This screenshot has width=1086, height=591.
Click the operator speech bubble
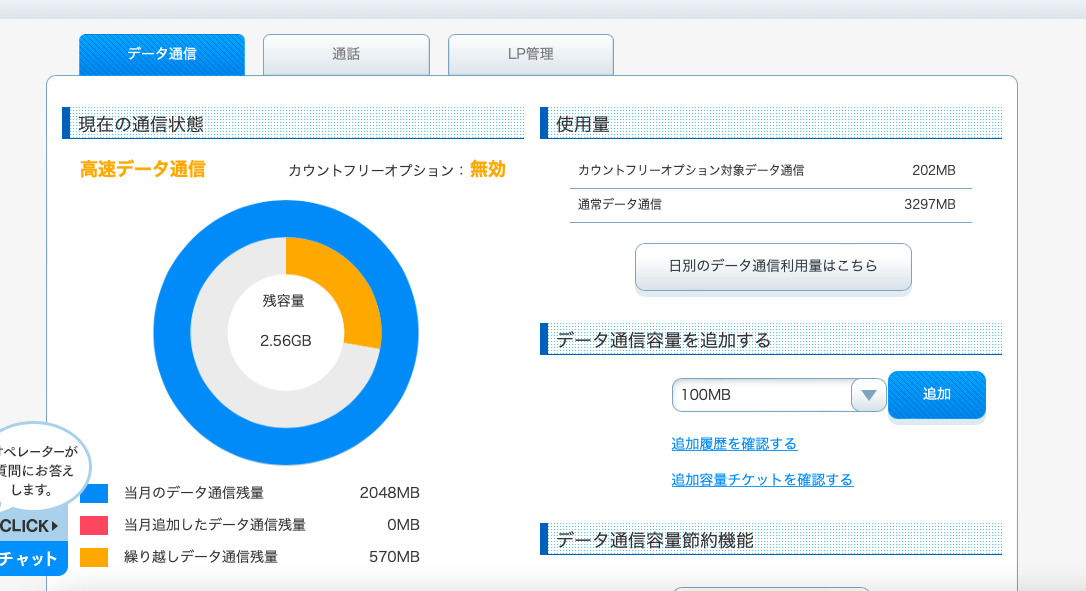coord(38,471)
